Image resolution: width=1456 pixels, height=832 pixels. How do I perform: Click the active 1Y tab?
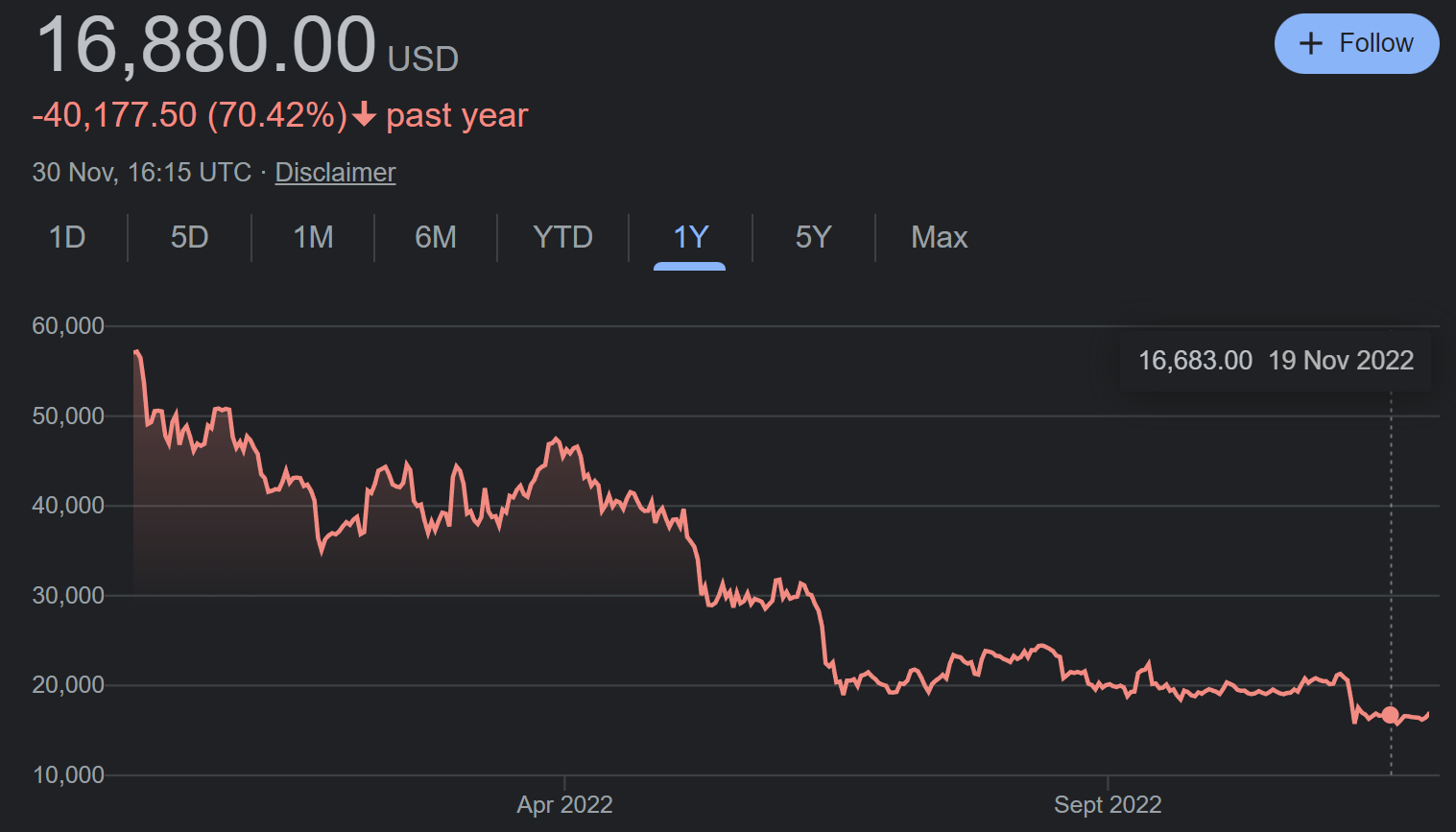[x=690, y=237]
